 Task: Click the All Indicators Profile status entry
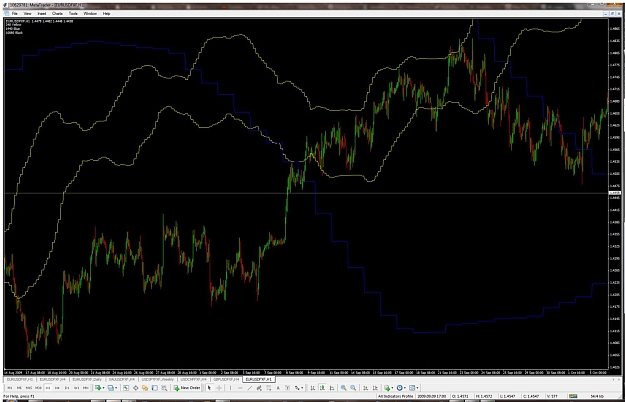pos(395,396)
